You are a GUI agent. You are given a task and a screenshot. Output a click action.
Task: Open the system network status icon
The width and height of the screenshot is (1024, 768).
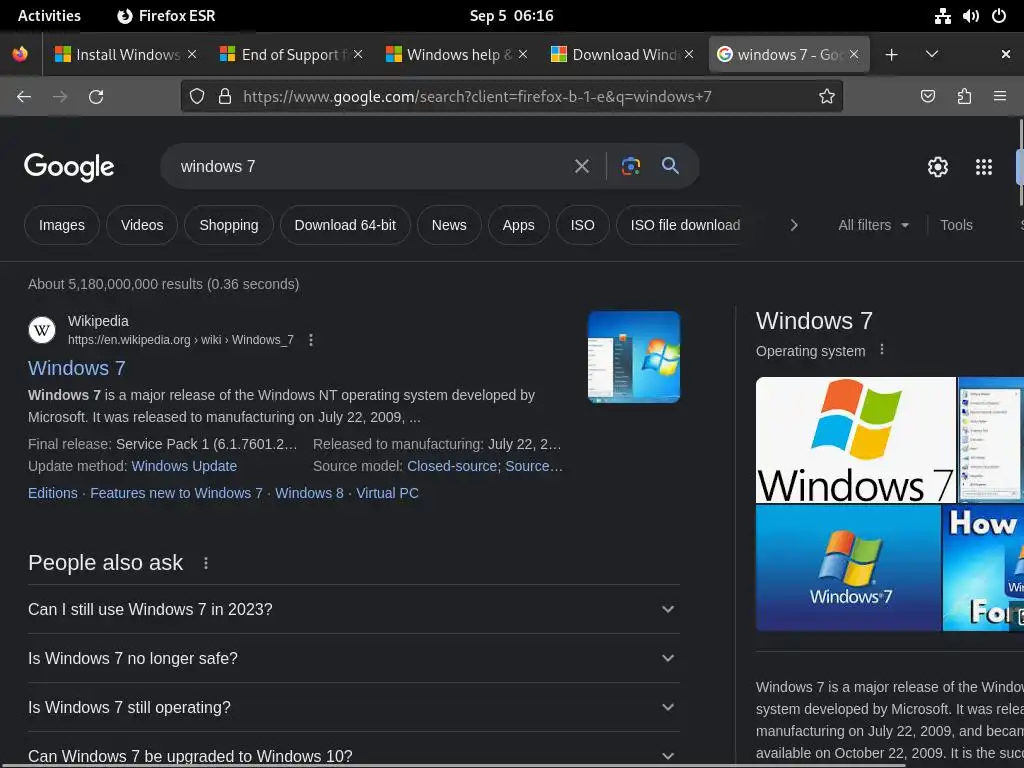tap(942, 16)
